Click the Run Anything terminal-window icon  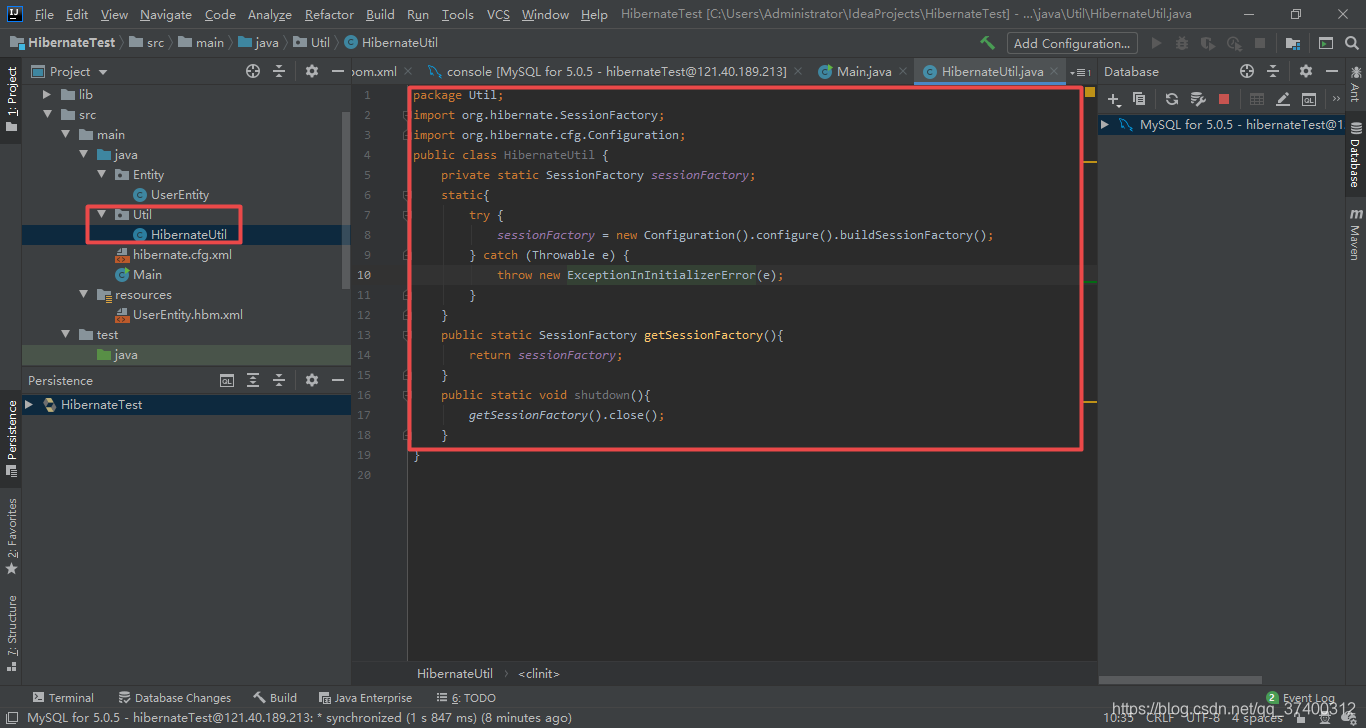pos(1325,43)
